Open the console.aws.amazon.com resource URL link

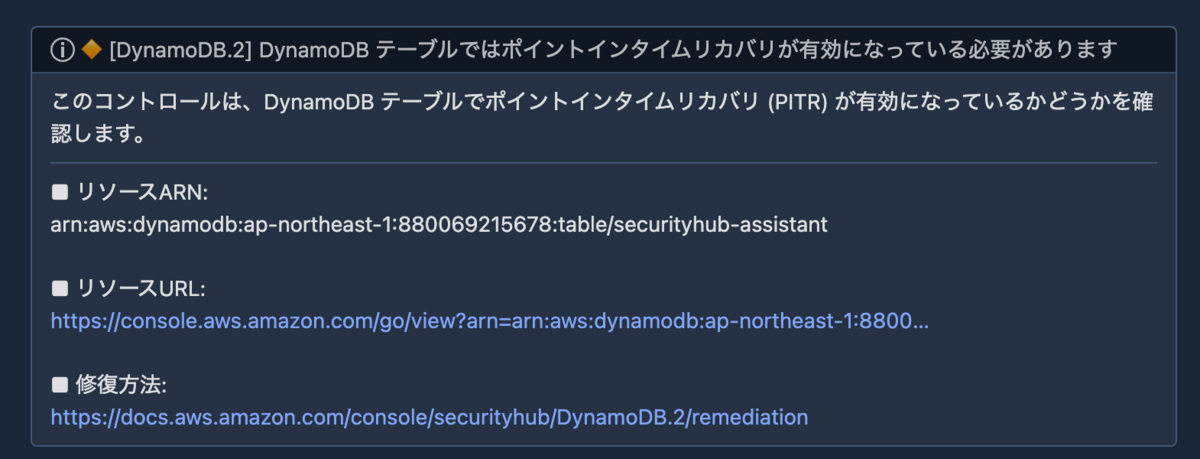click(490, 321)
